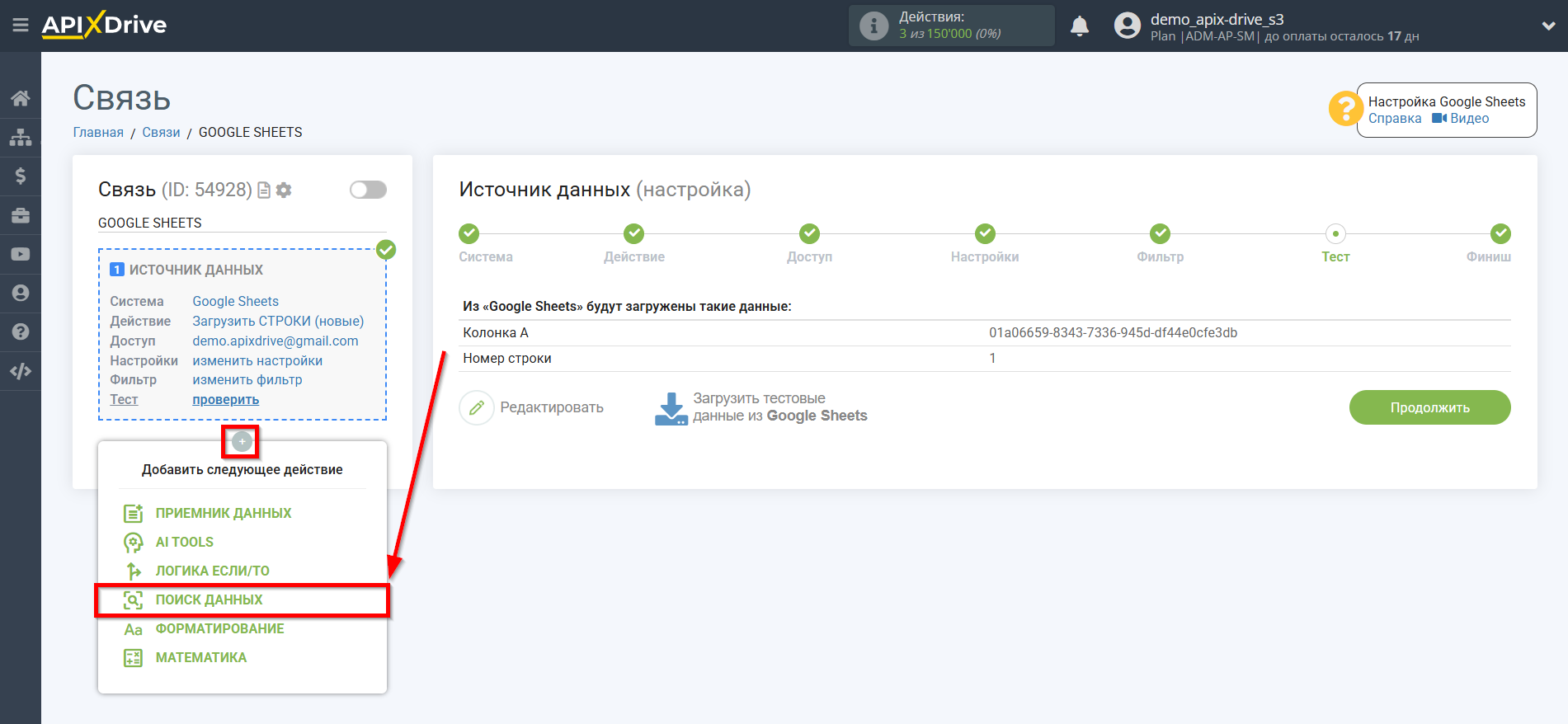Open the connections sitemap sidebar icon

(x=21, y=137)
